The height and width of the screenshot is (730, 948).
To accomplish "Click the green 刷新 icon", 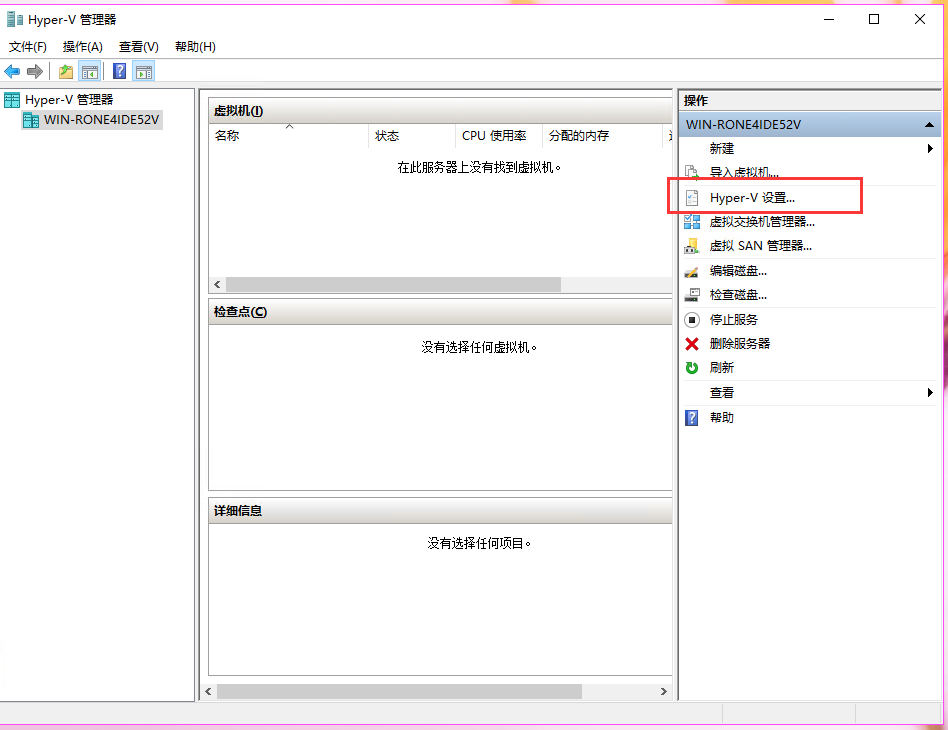I will click(x=692, y=368).
